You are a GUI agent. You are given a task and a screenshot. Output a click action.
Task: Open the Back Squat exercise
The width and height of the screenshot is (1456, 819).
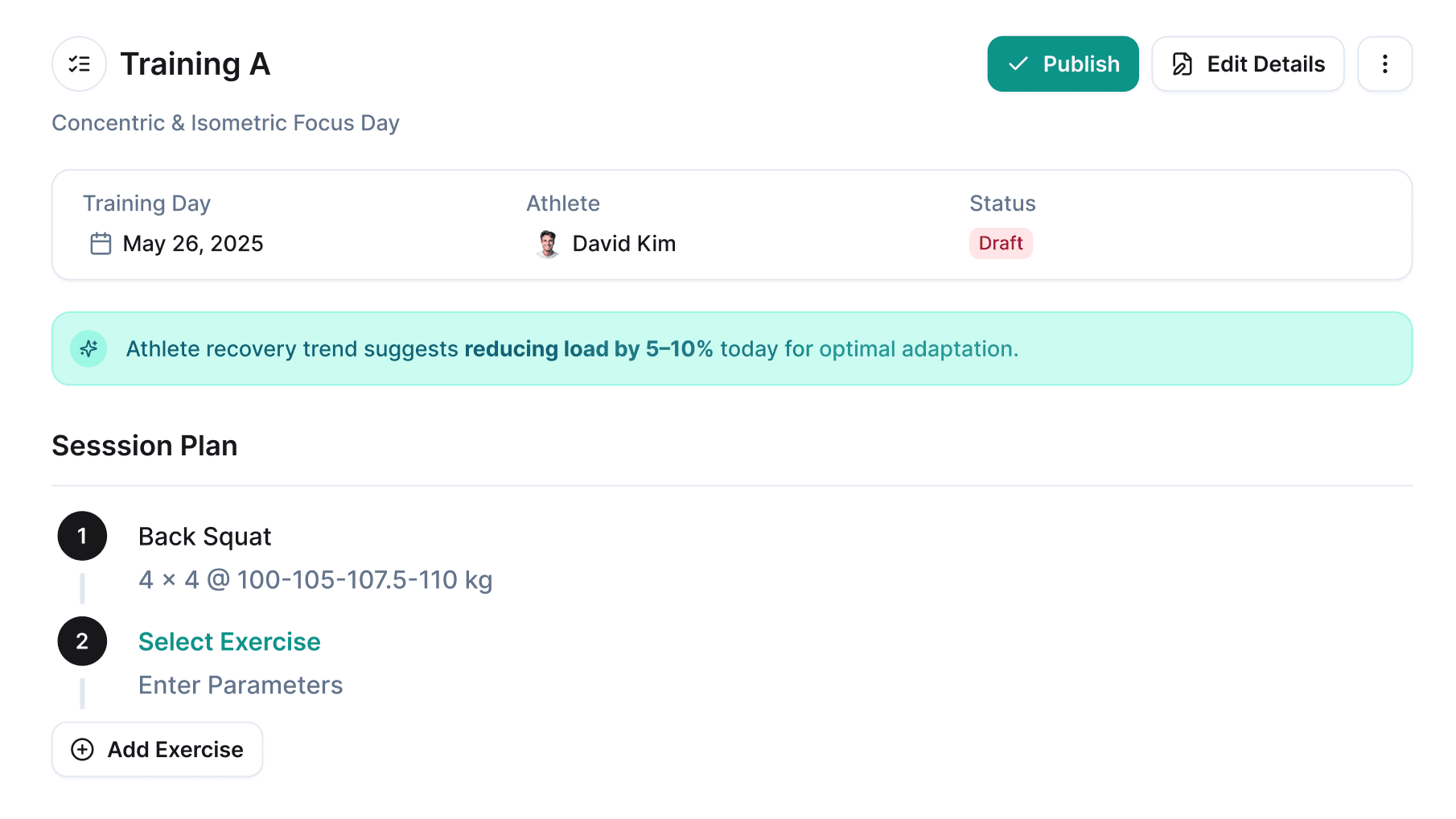click(204, 536)
